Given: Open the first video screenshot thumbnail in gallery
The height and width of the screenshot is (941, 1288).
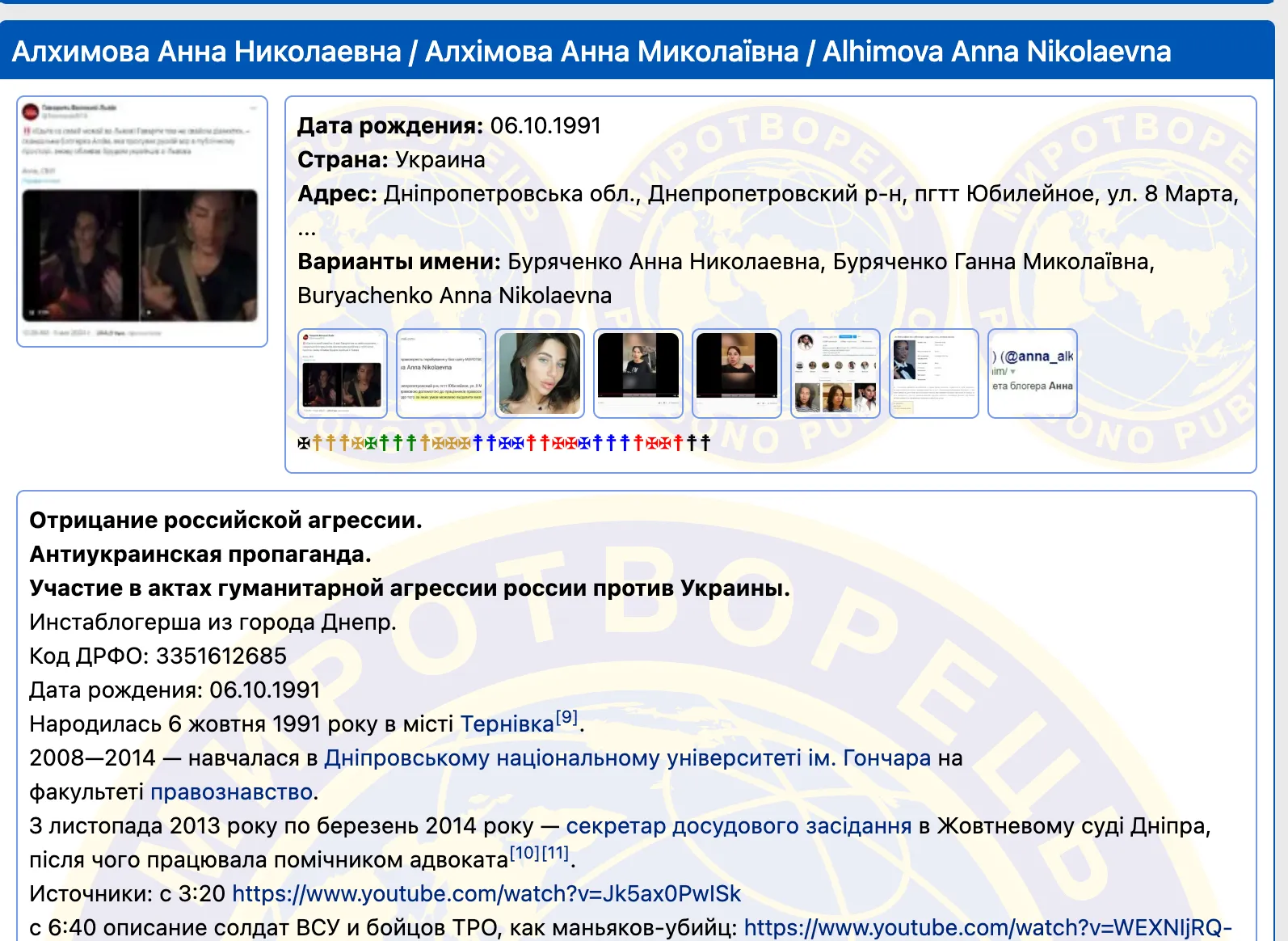Looking at the screenshot, I should [x=638, y=373].
